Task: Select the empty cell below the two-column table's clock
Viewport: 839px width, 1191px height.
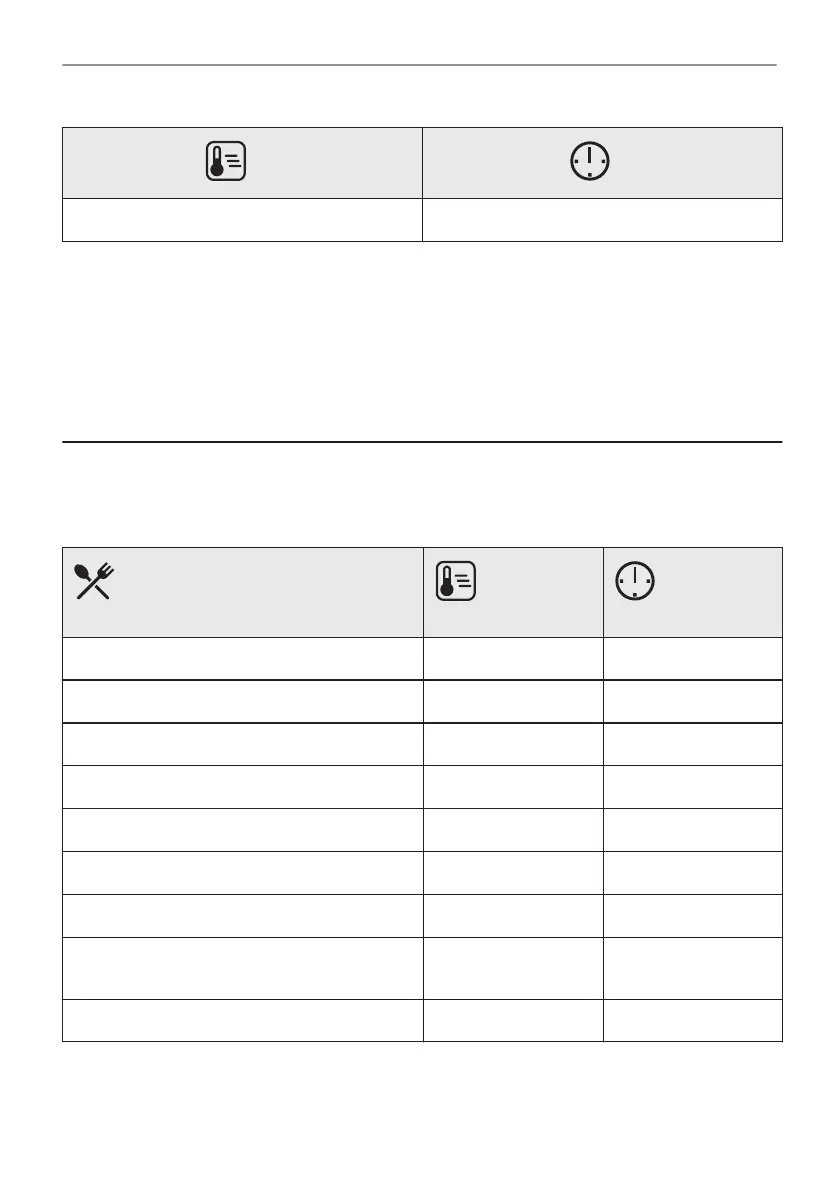Action: pyautogui.click(x=602, y=220)
